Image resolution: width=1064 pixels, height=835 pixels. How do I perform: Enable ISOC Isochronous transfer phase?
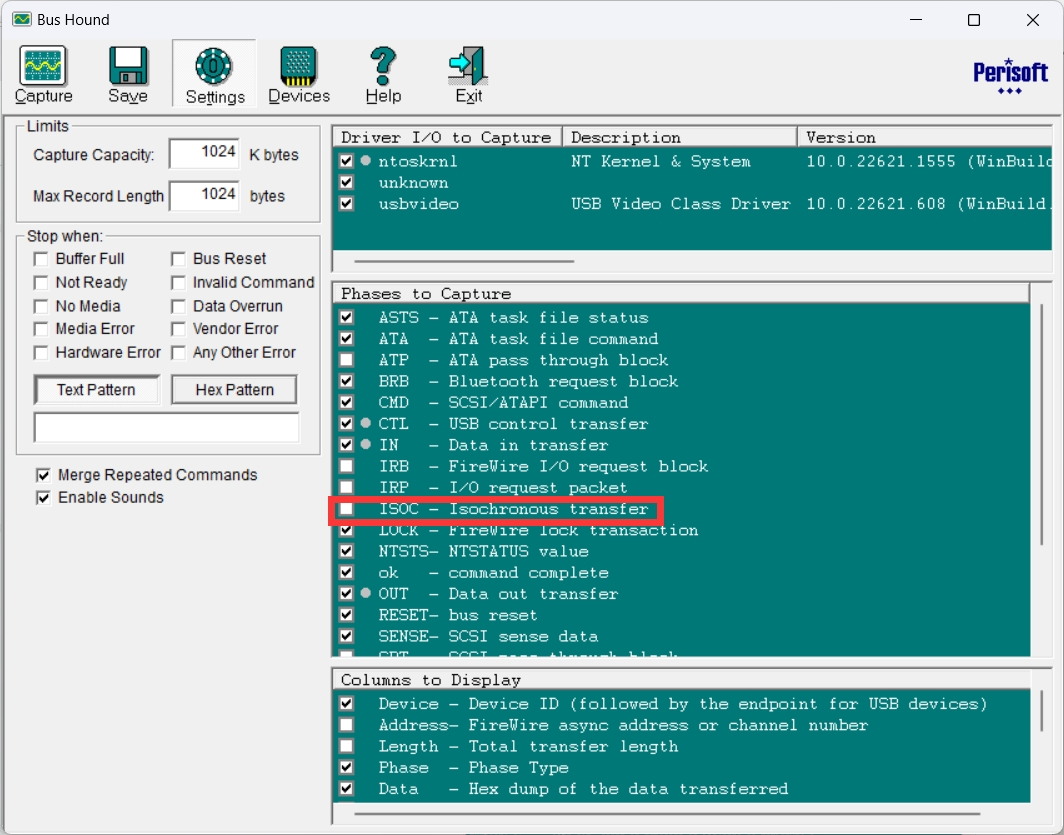pos(346,509)
